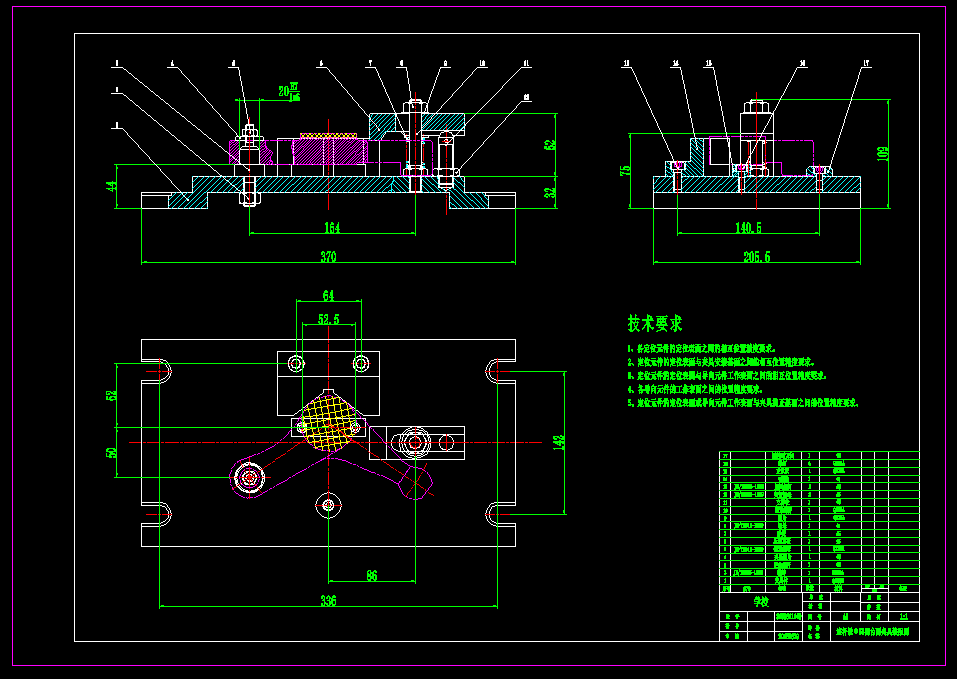Click the 50 vertical dimension text
The height and width of the screenshot is (679, 957).
point(111,453)
